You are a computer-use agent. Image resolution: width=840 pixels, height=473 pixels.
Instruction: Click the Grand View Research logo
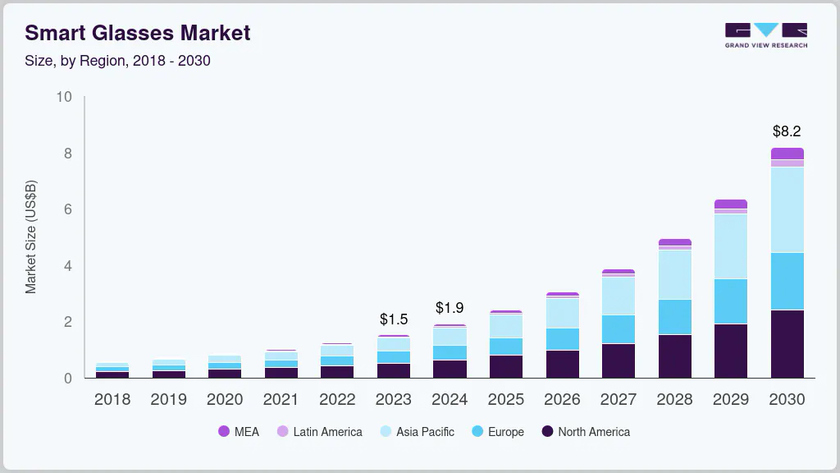point(765,35)
